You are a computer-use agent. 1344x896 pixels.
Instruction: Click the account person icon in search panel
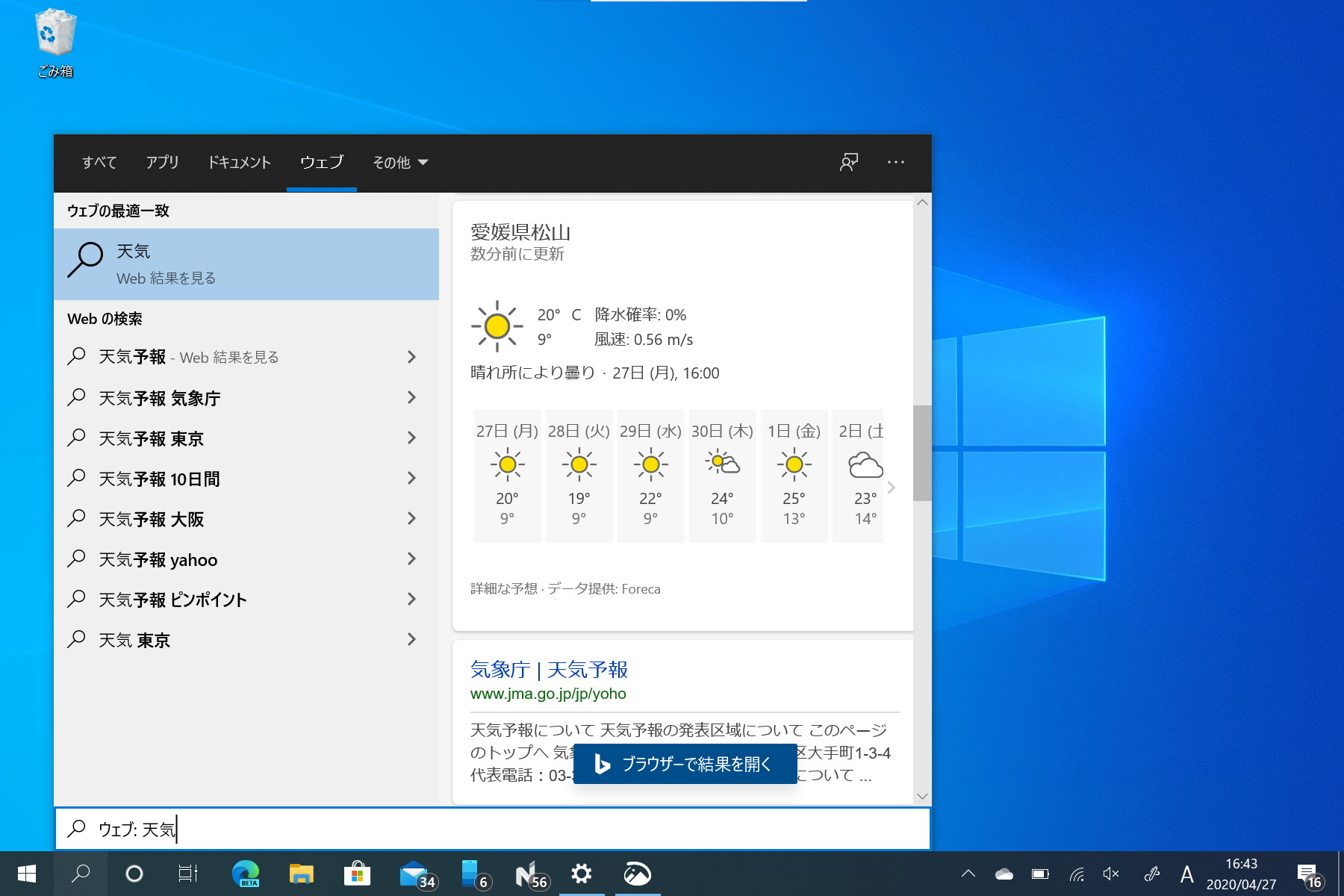tap(847, 162)
